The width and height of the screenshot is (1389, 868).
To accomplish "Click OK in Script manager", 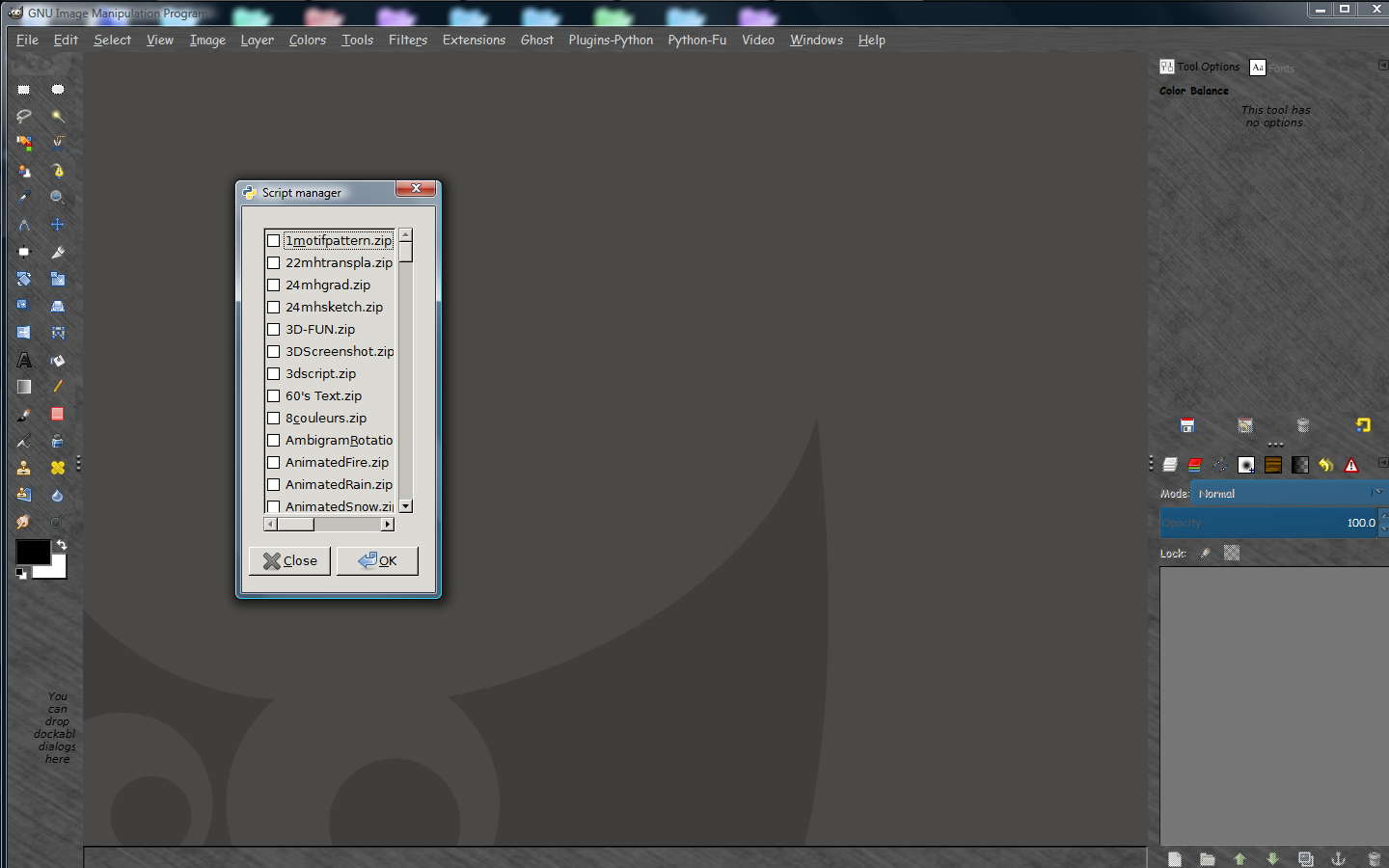I will pyautogui.click(x=377, y=561).
